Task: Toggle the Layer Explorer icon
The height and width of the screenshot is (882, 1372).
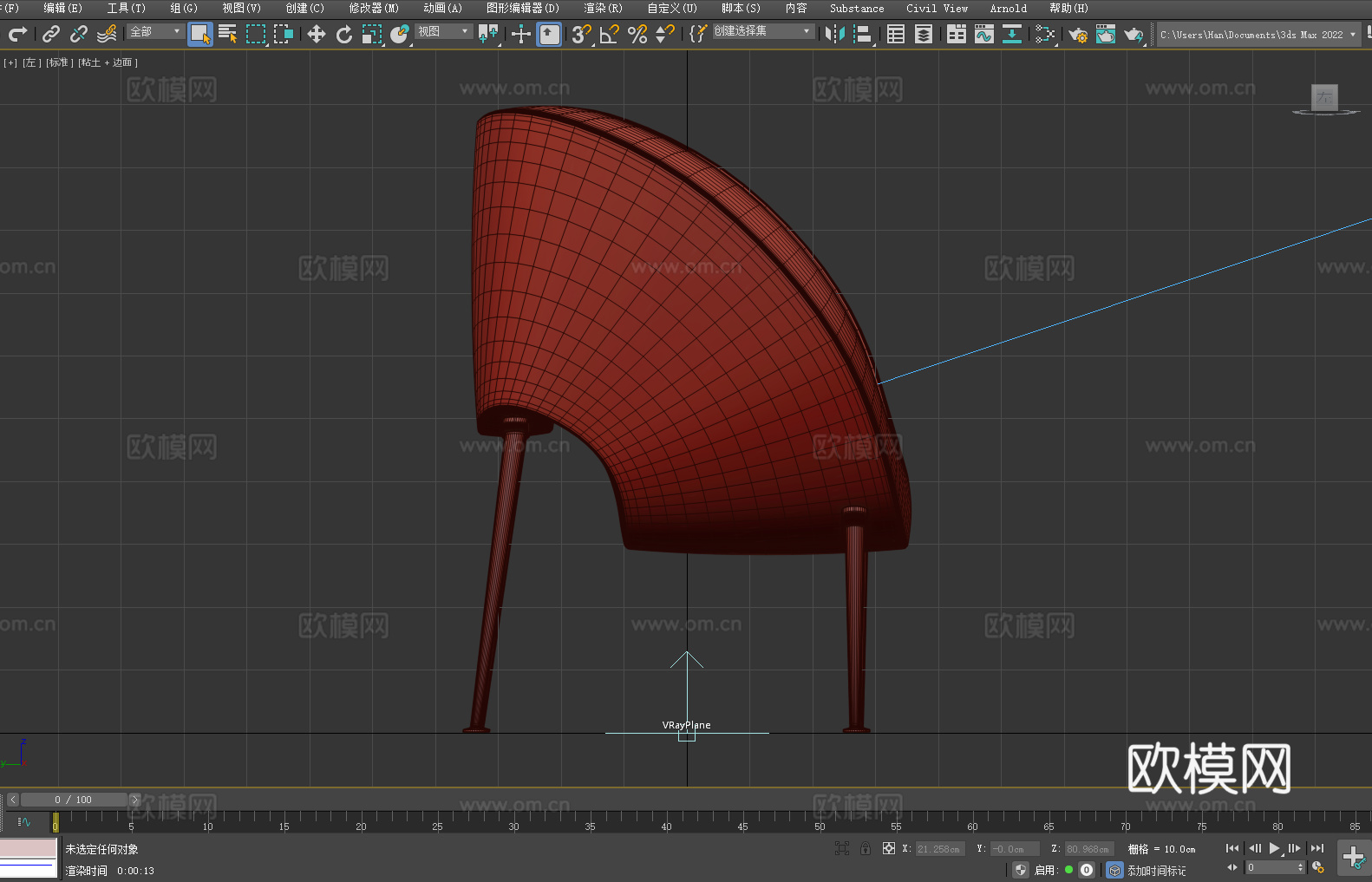Action: coord(924,34)
